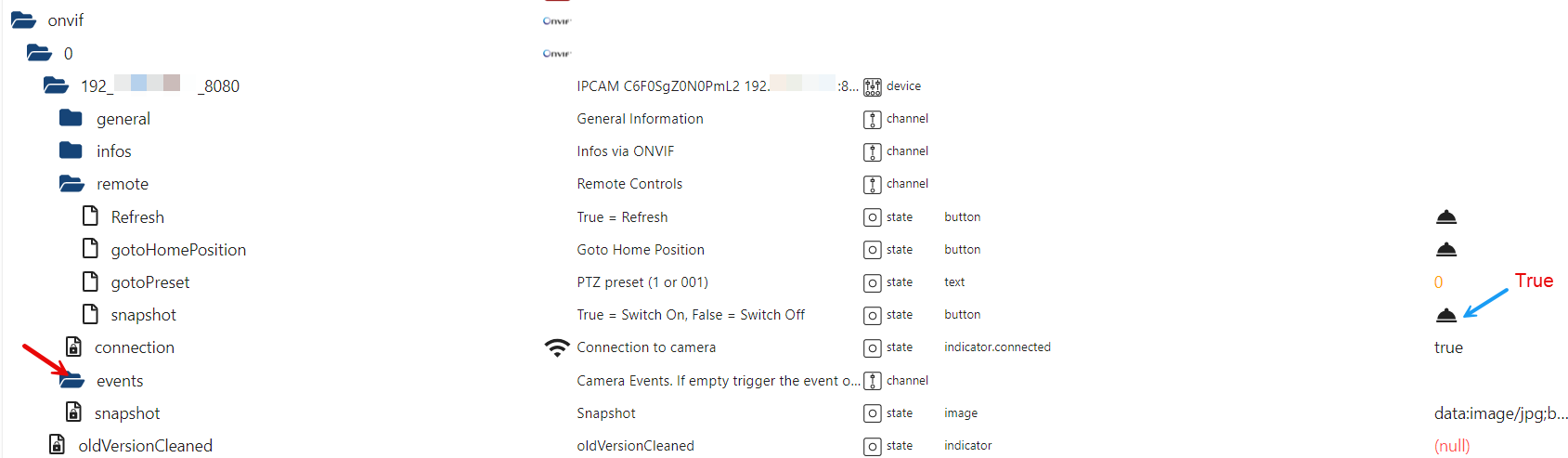
Task: Select the gotoPreset tree item
Action: pos(149,282)
